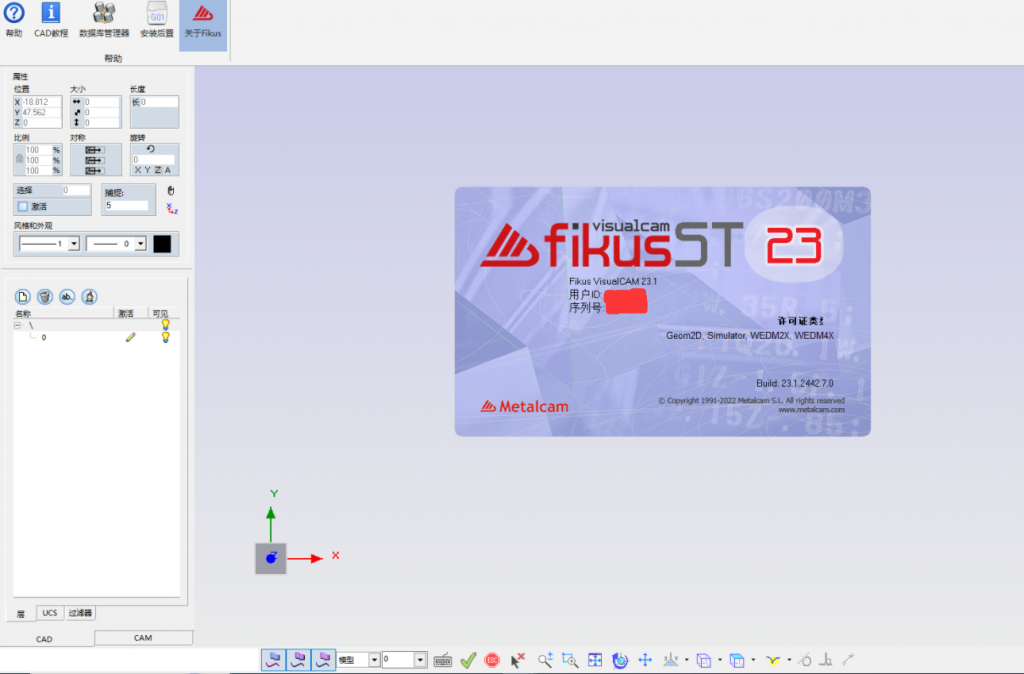The image size is (1024, 674).
Task: Click the fourth round layer toolbar icon
Action: [x=89, y=297]
